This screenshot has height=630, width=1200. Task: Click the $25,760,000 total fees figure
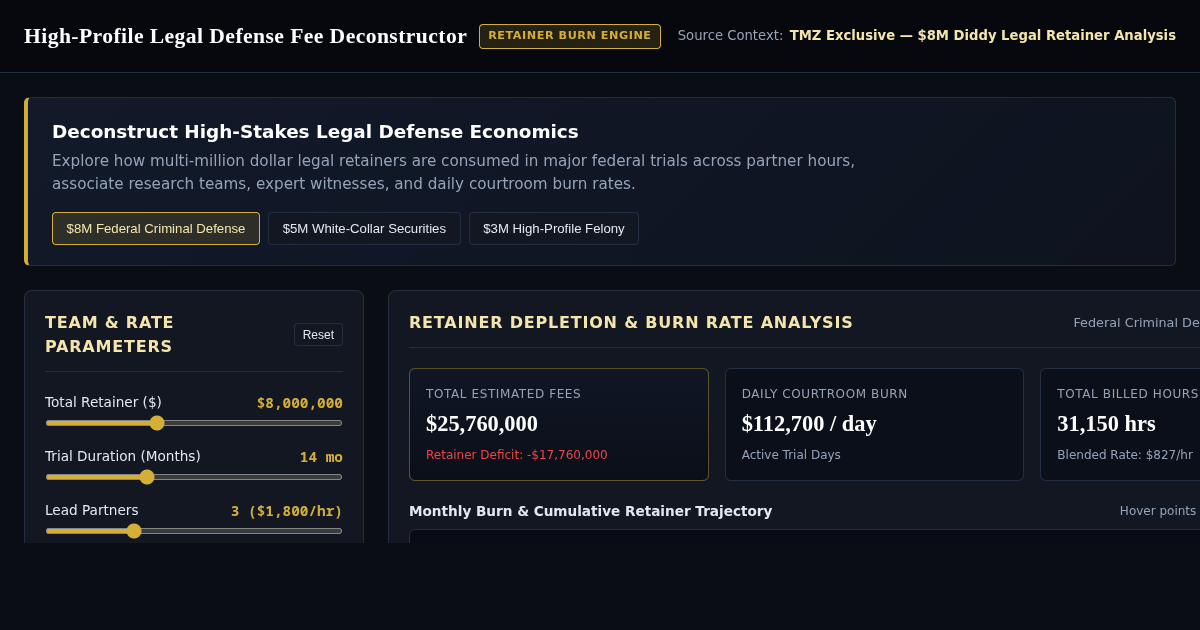pyautogui.click(x=482, y=423)
